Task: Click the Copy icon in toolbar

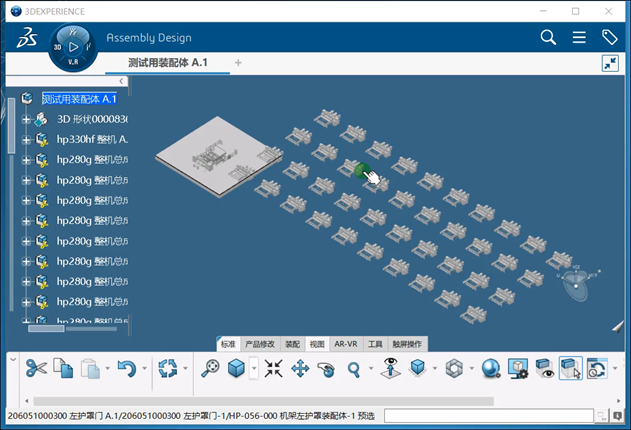Action: point(63,368)
